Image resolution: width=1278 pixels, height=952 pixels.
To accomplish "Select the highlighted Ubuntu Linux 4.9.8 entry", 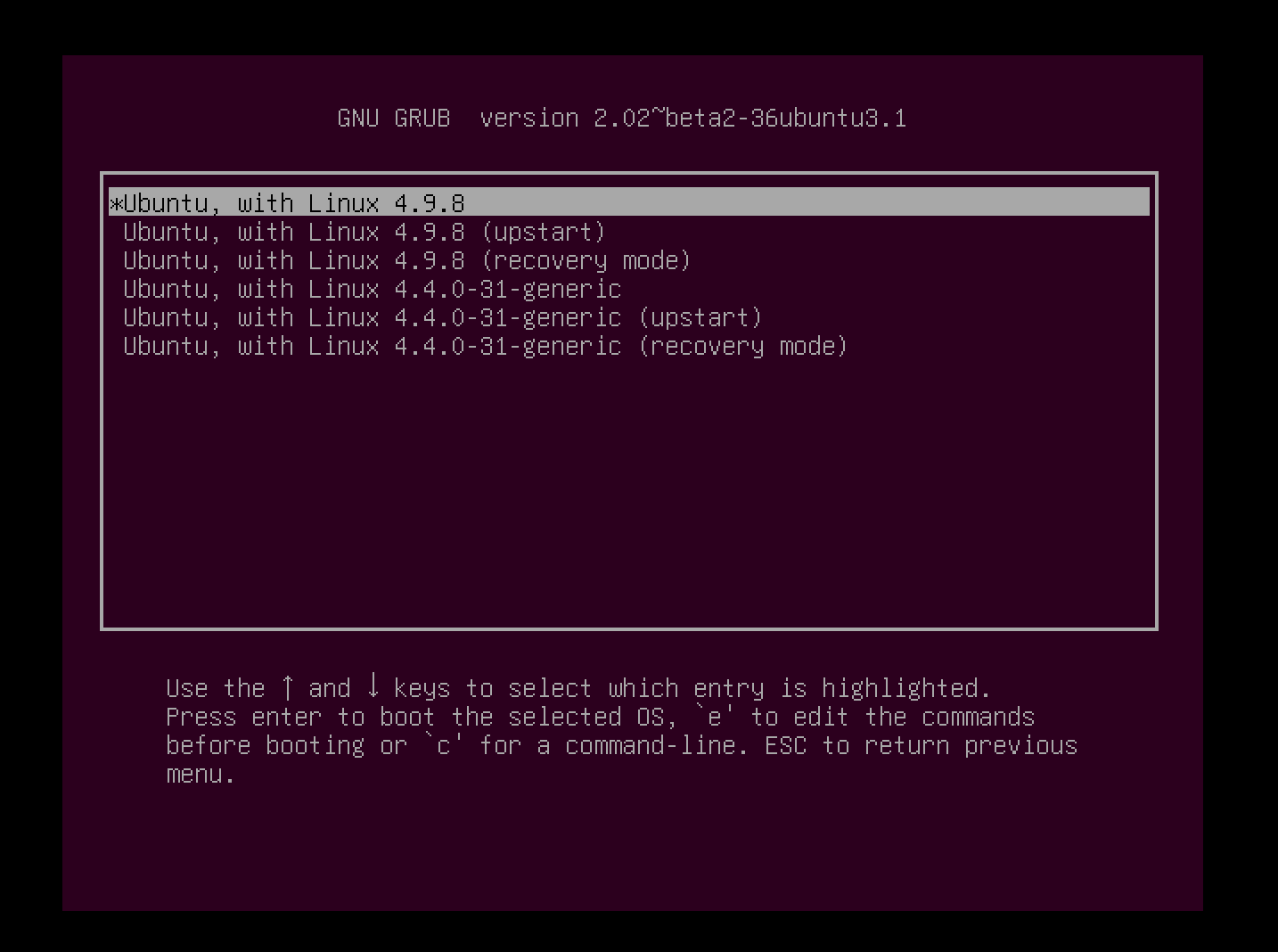I will [629, 202].
